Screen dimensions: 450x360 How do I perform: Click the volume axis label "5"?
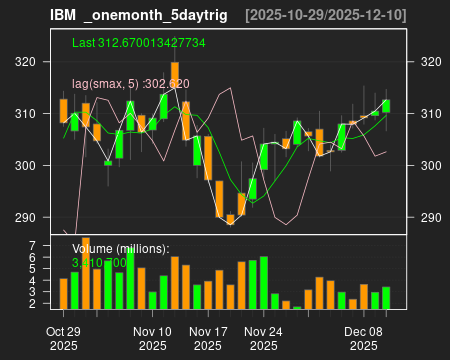tap(32, 269)
